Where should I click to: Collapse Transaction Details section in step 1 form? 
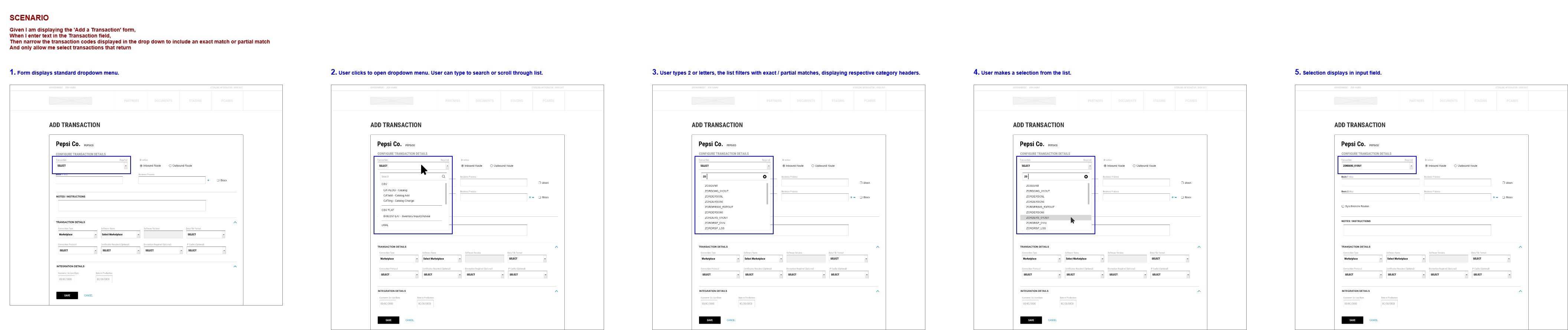[235, 222]
